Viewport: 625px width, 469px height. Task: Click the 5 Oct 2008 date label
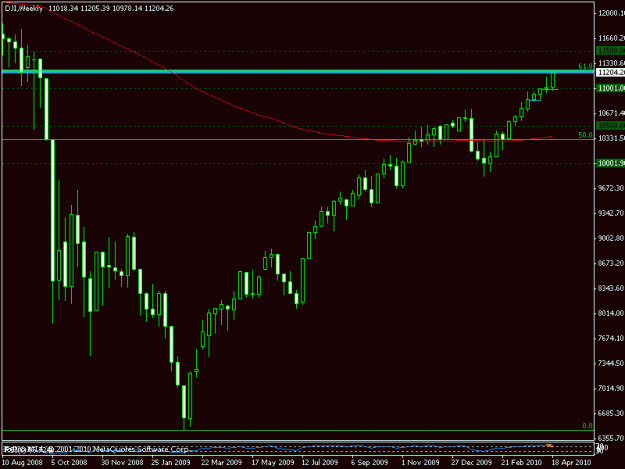(x=69, y=462)
